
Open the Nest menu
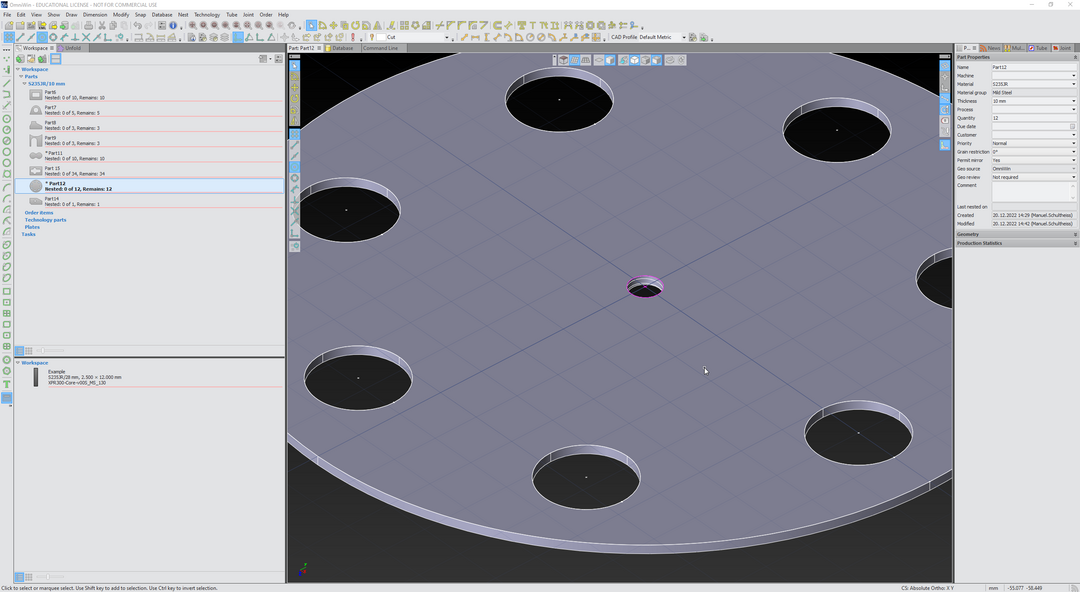(x=183, y=14)
